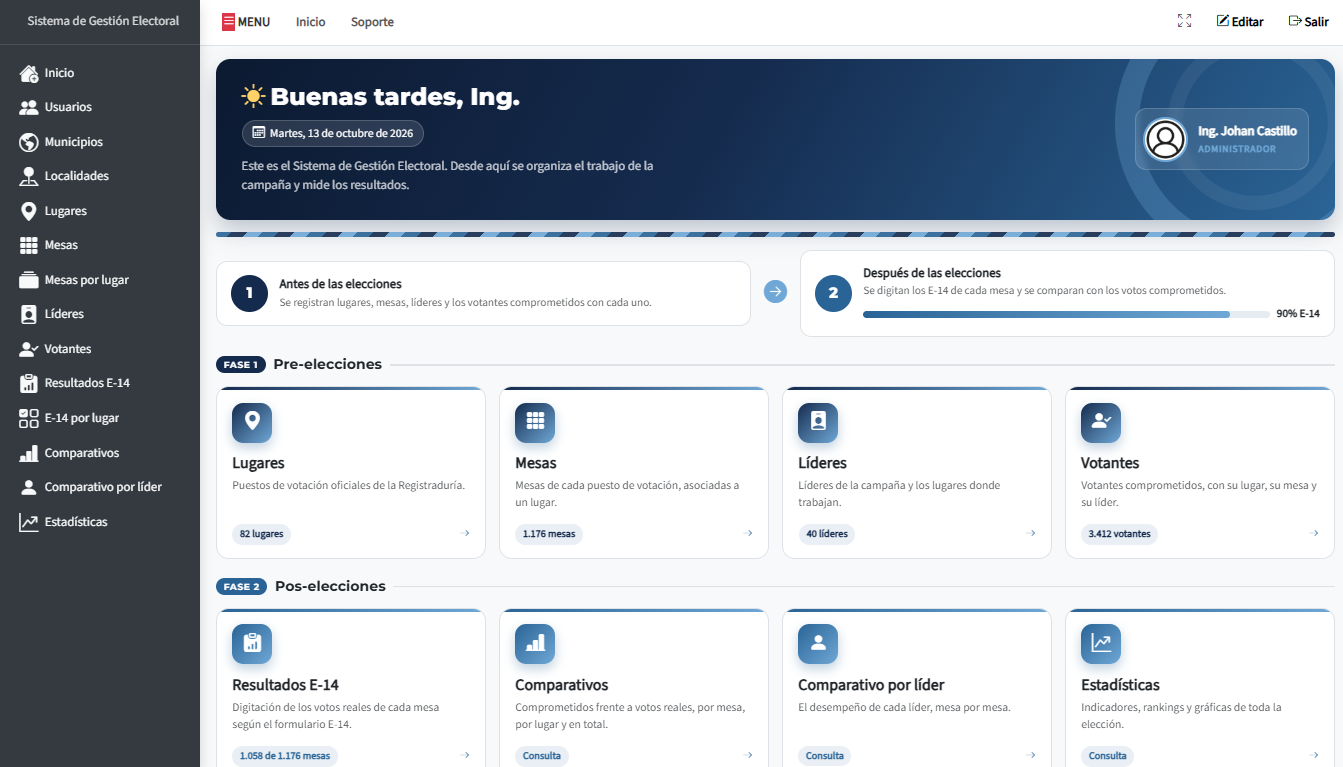The width and height of the screenshot is (1343, 767).
Task: Open the Usuarios people icon in sidebar
Action: pyautogui.click(x=29, y=107)
